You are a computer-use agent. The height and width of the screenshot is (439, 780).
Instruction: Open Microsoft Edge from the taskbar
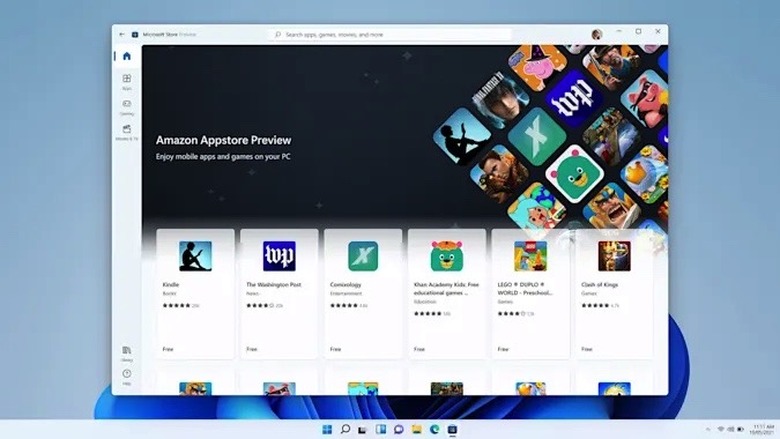coord(434,429)
